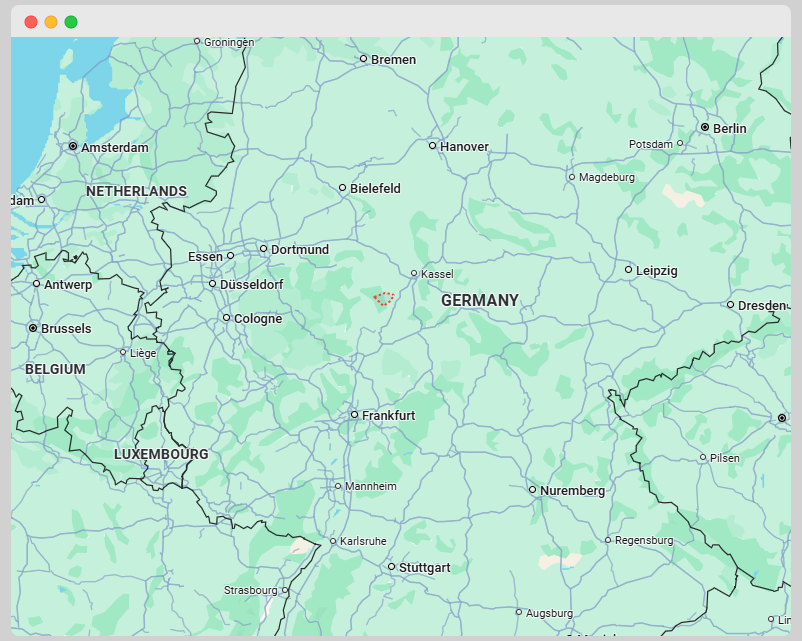The height and width of the screenshot is (641, 802).
Task: Click the Kassel town label
Action: coord(438,274)
